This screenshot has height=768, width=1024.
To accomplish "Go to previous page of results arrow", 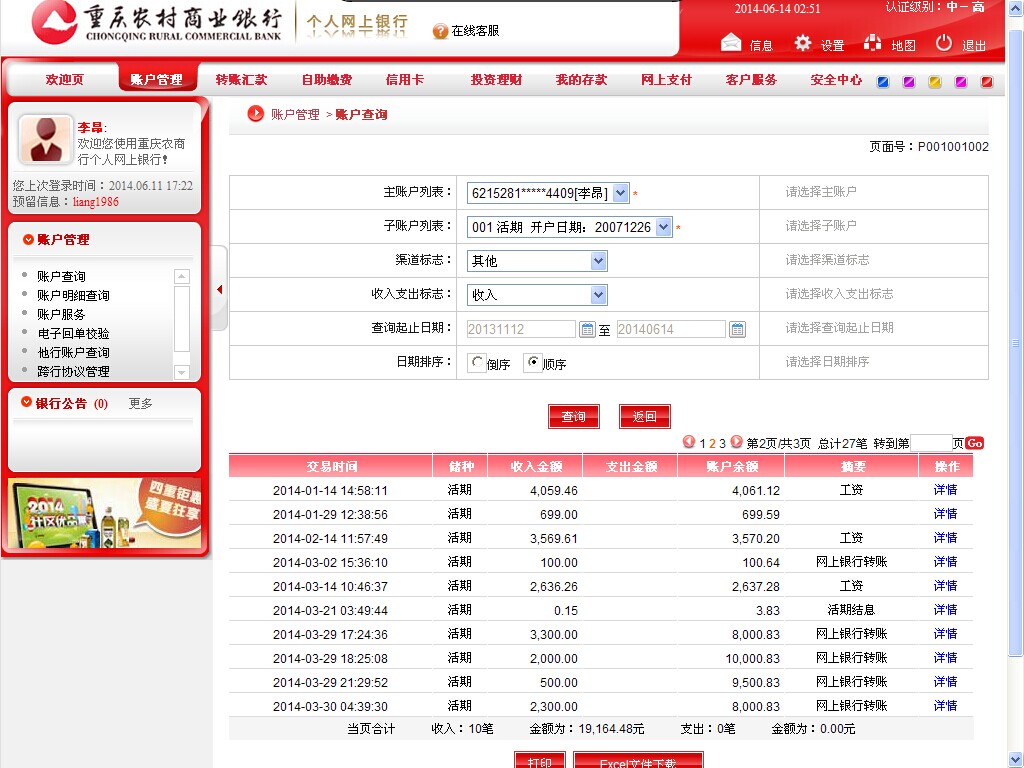I will (689, 442).
